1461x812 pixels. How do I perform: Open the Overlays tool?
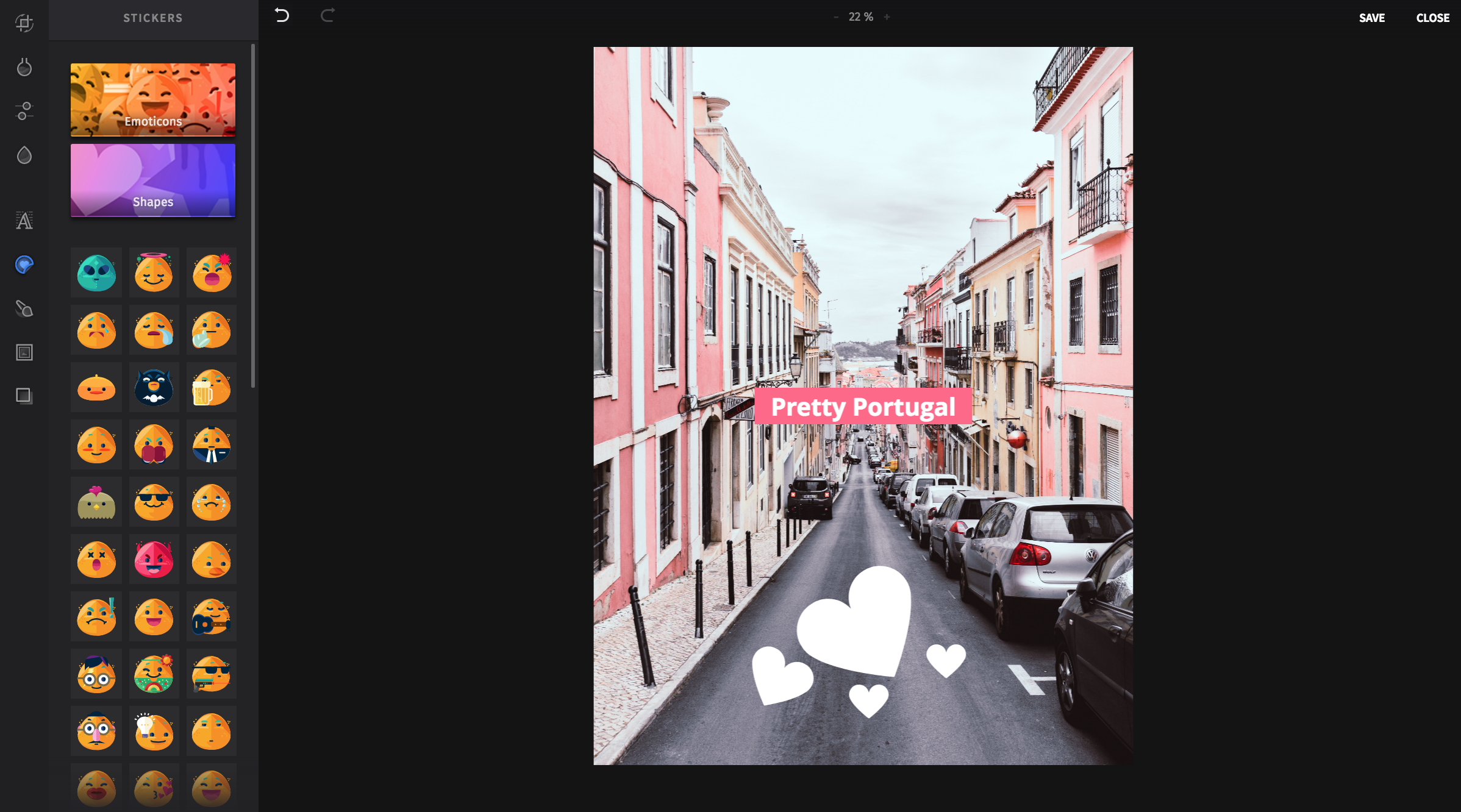click(24, 396)
